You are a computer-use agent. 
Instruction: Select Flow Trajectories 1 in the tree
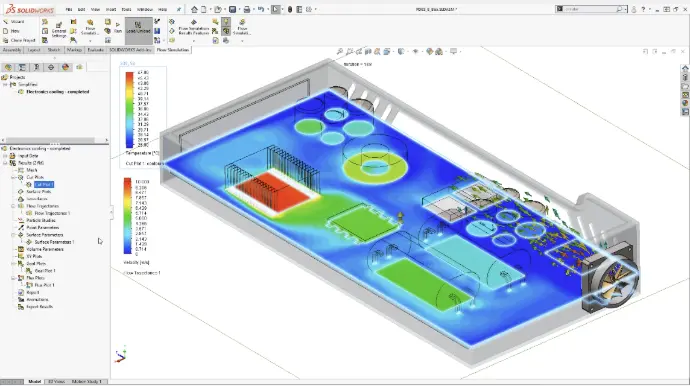pos(52,213)
